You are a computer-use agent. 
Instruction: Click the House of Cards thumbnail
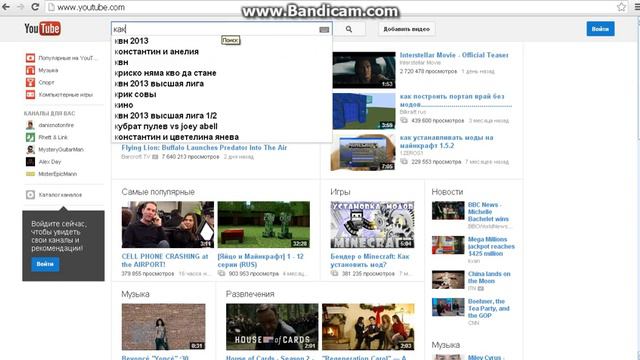coord(272,327)
